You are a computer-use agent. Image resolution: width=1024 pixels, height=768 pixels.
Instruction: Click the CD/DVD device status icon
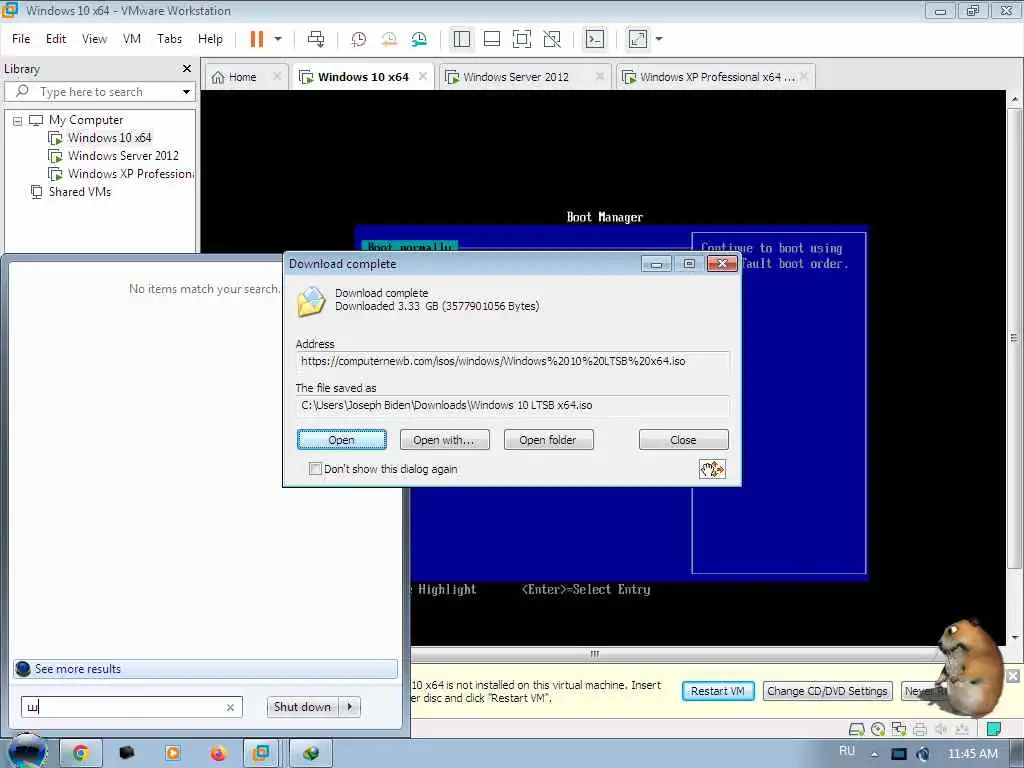point(878,729)
